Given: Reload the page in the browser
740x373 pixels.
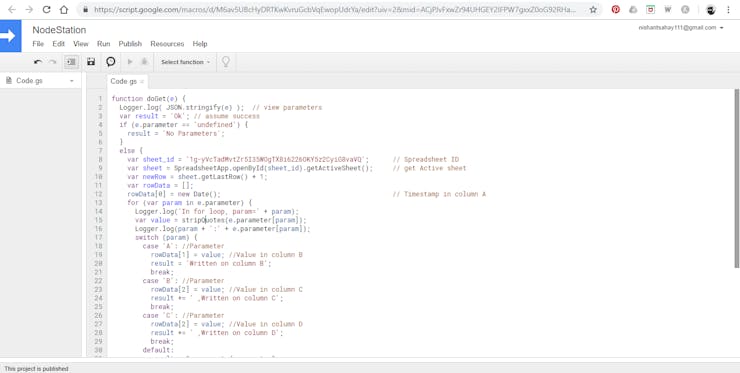Looking at the screenshot, I should click(x=46, y=9).
